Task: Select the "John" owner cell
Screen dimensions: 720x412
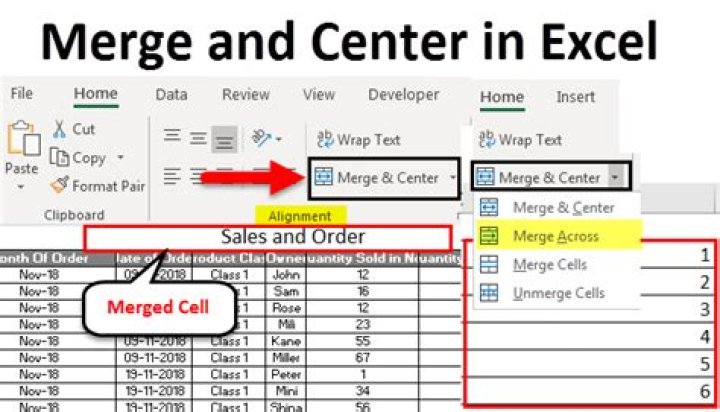Action: click(x=285, y=275)
